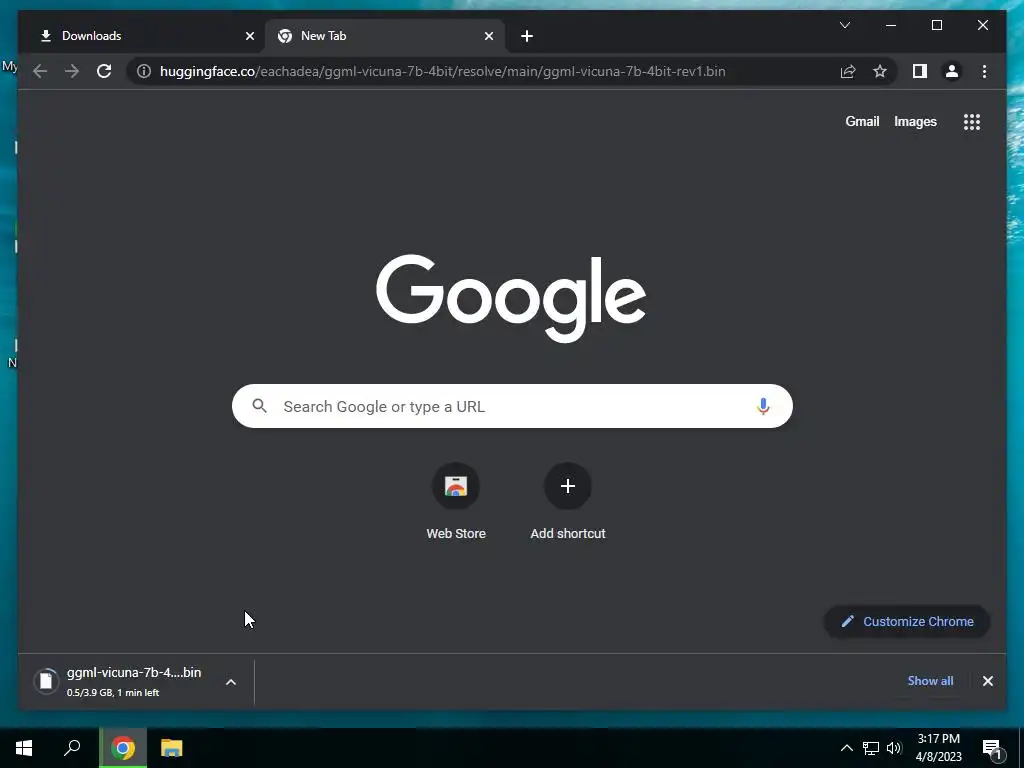Screen dimensions: 1024x768
Task: Toggle the Chrome side panel
Action: click(920, 71)
